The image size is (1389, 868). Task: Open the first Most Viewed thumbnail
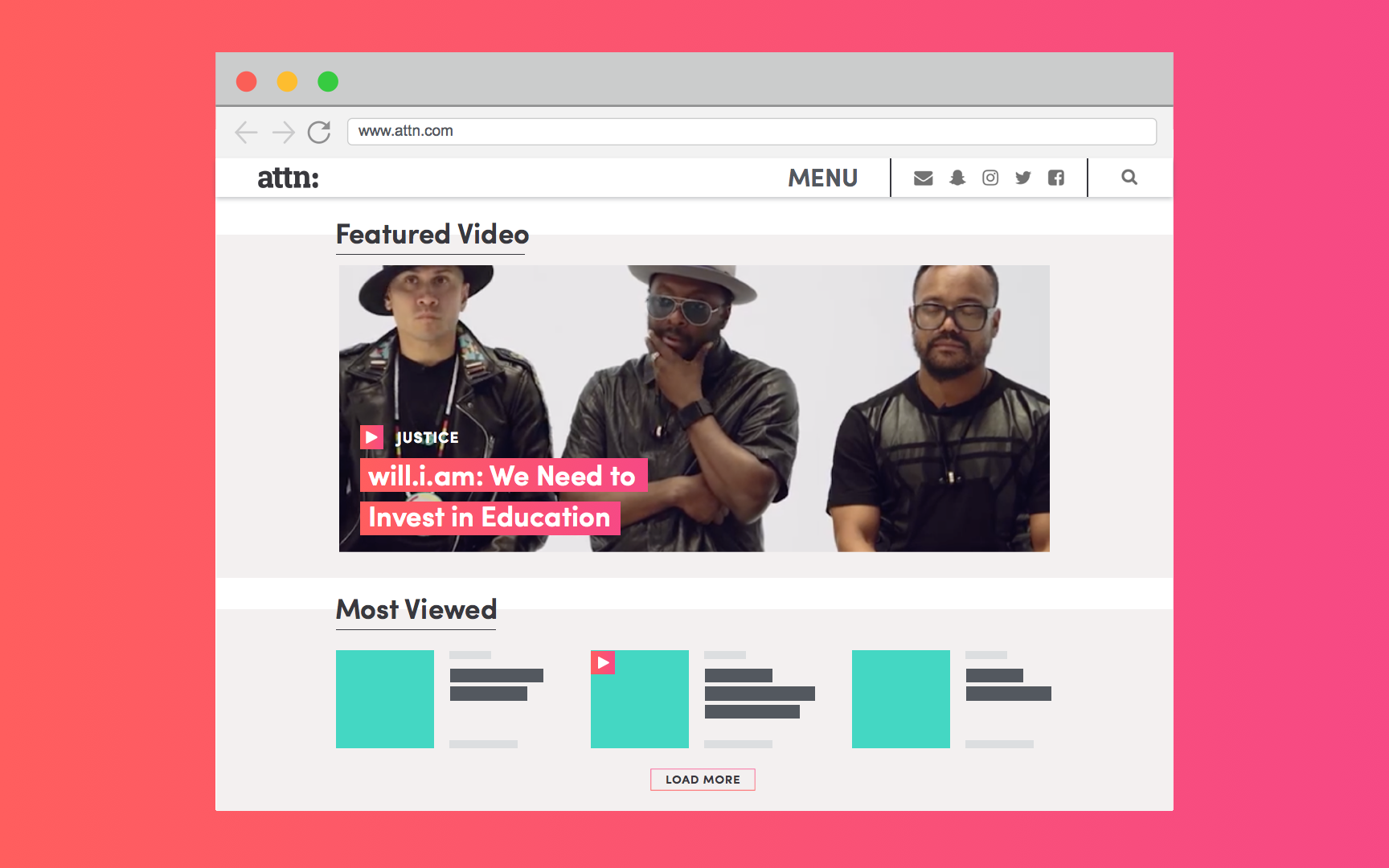(385, 699)
